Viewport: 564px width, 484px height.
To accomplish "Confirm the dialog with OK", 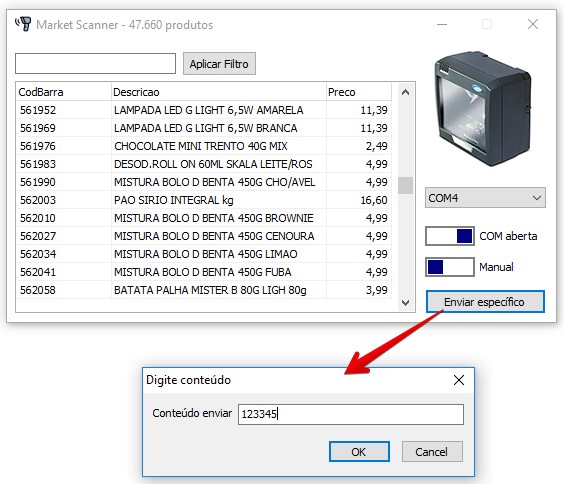I will (x=359, y=452).
